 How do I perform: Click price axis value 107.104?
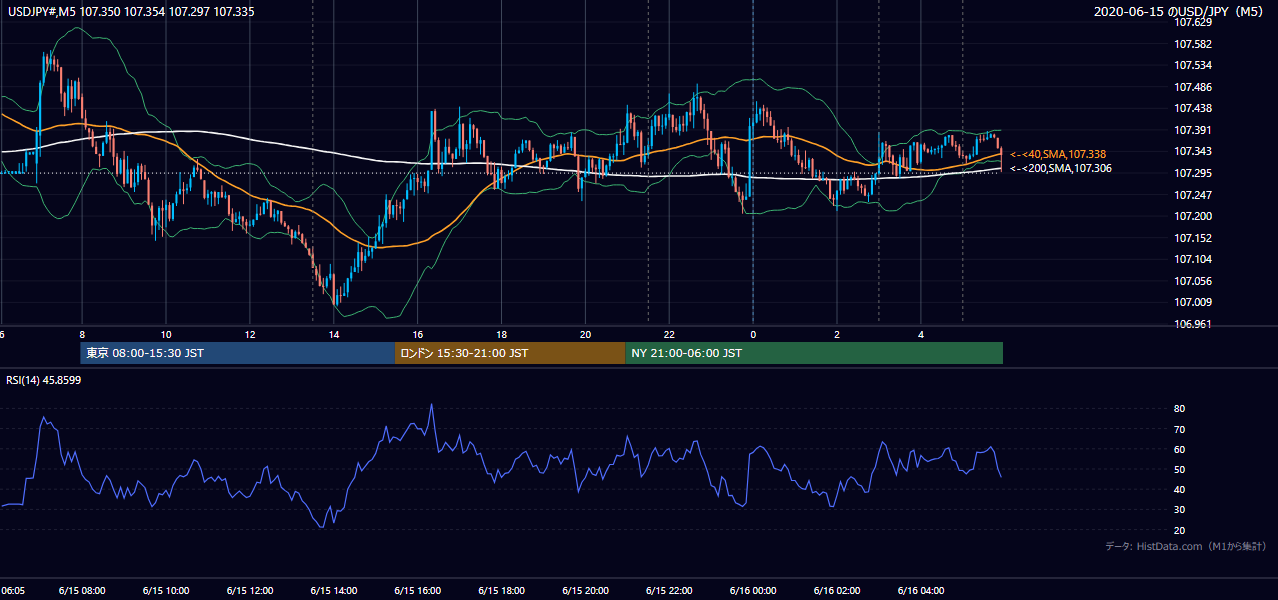coord(1194,259)
